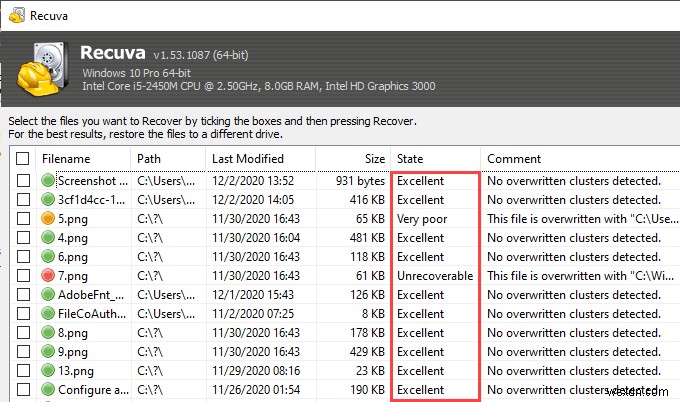Click green status icon of 9.png
The width and height of the screenshot is (680, 402).
tap(48, 352)
